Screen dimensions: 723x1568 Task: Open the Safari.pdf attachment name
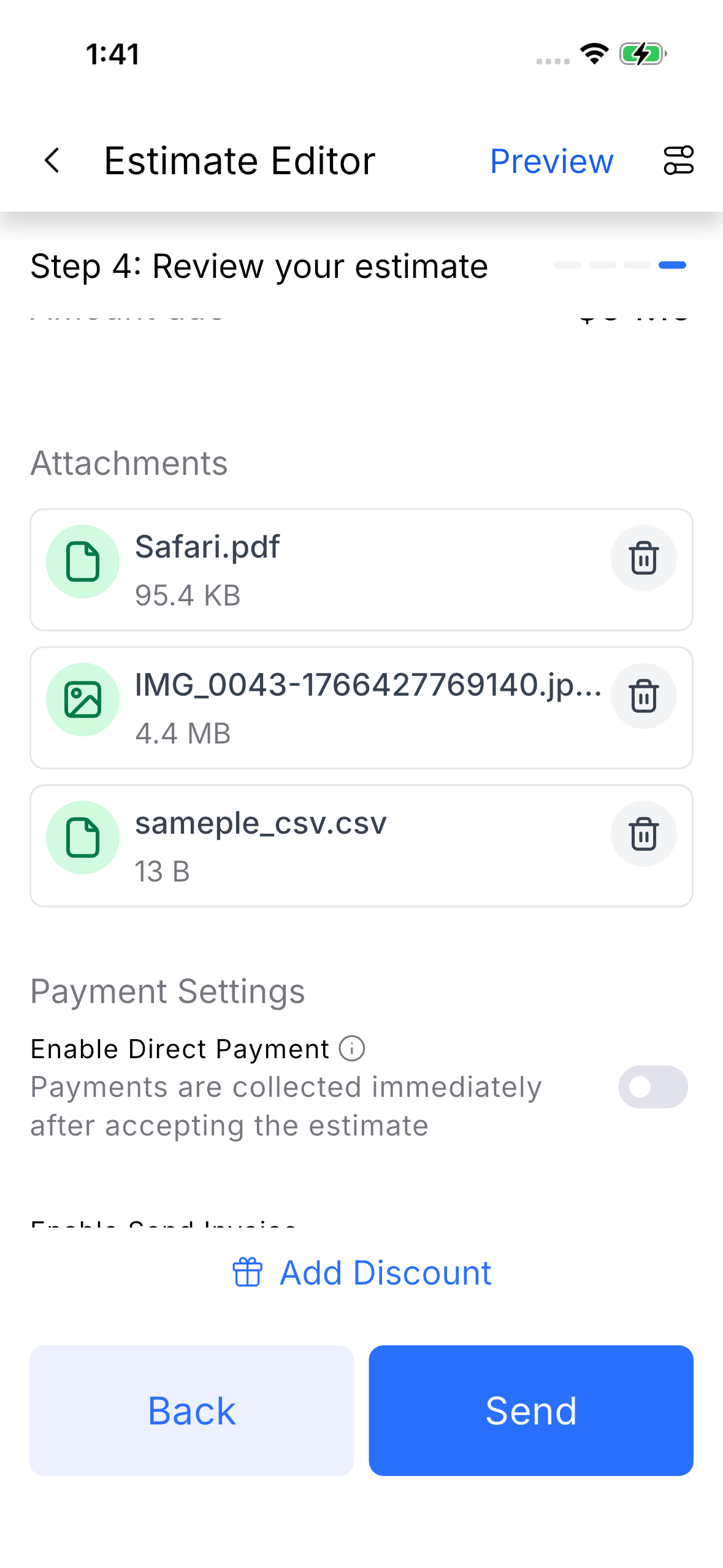pyautogui.click(x=207, y=547)
